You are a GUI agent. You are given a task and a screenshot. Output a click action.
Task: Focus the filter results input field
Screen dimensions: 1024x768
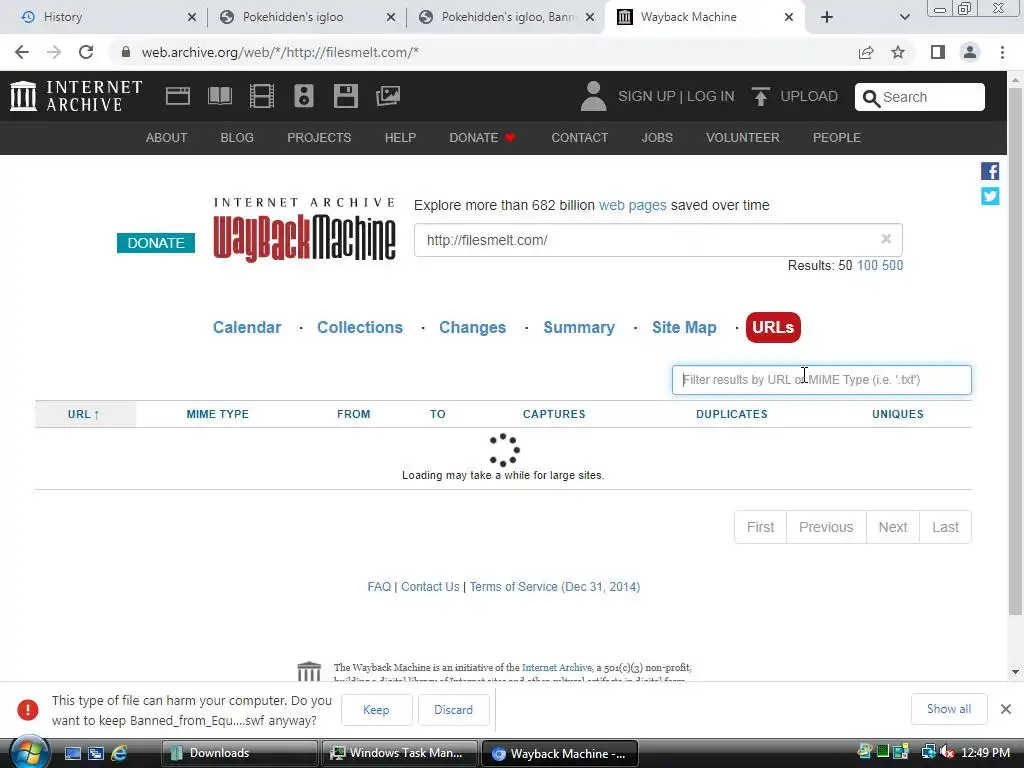tap(822, 380)
